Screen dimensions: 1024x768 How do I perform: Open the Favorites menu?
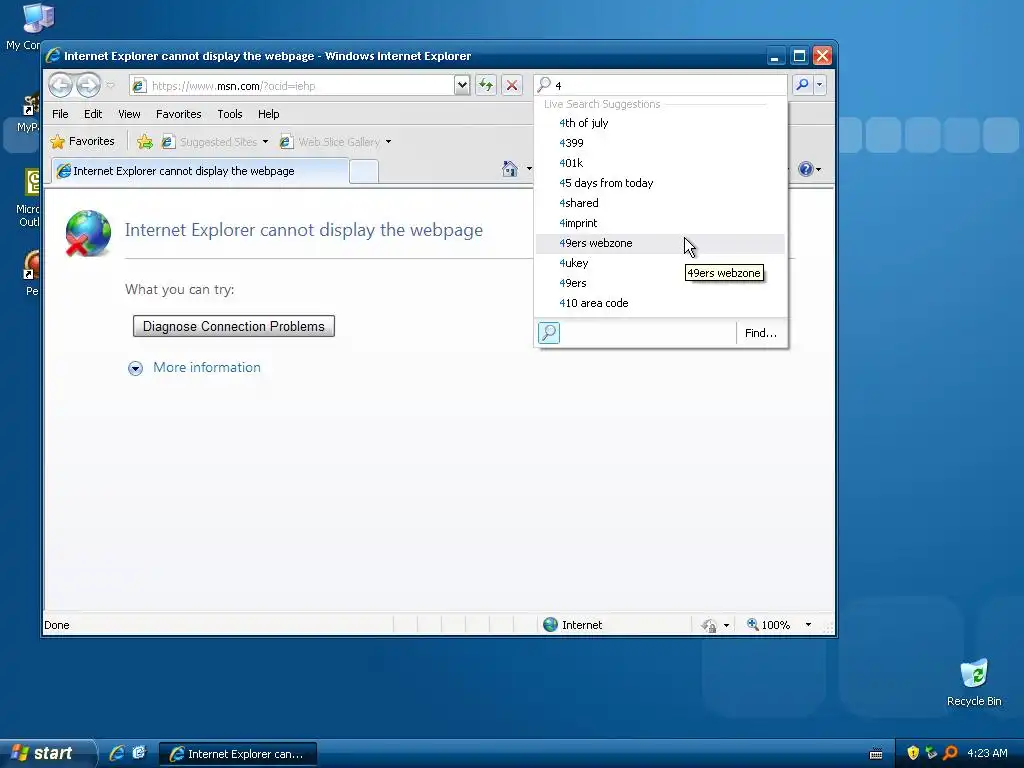click(x=178, y=114)
